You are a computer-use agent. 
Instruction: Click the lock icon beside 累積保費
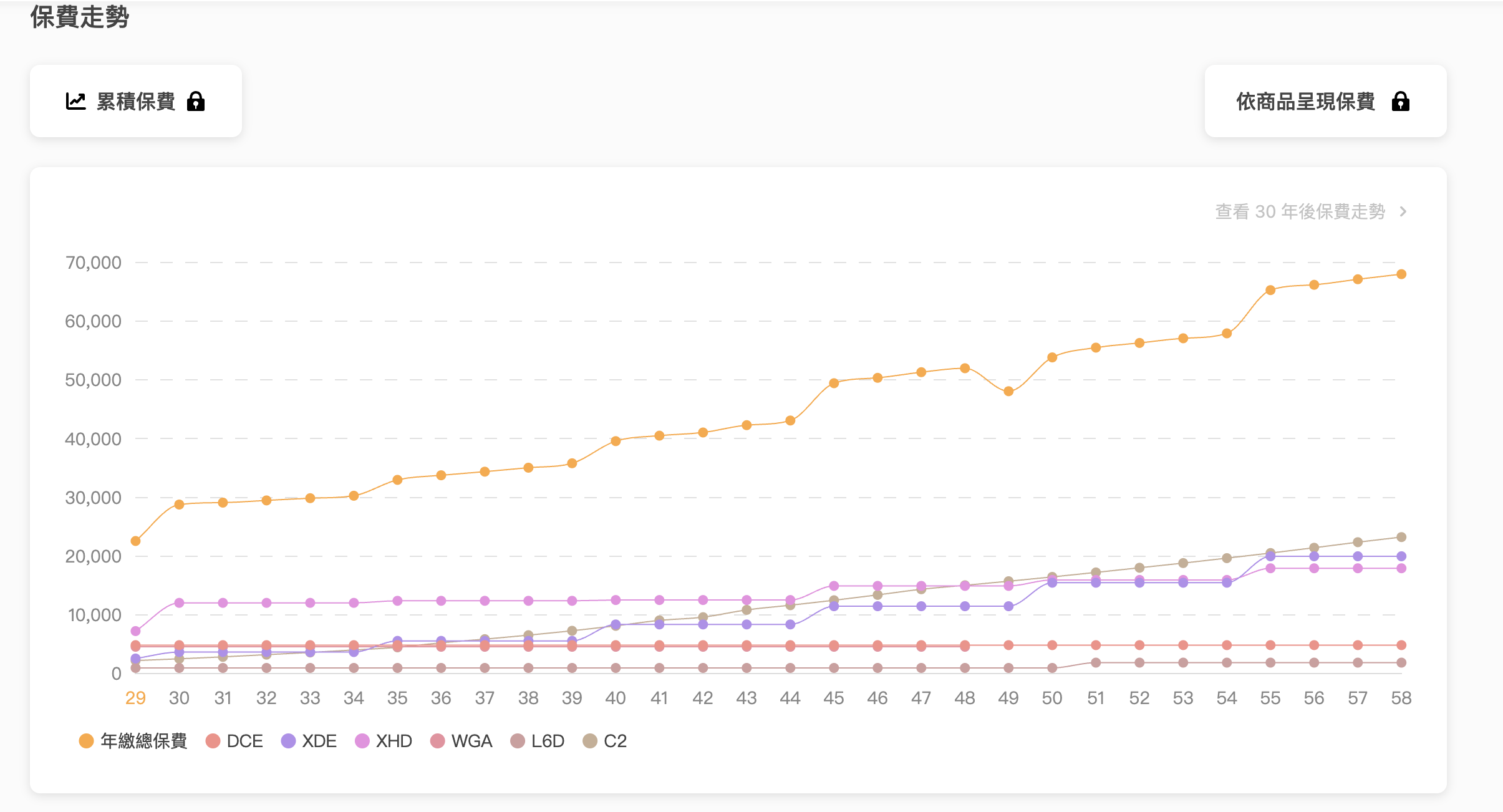pyautogui.click(x=196, y=101)
